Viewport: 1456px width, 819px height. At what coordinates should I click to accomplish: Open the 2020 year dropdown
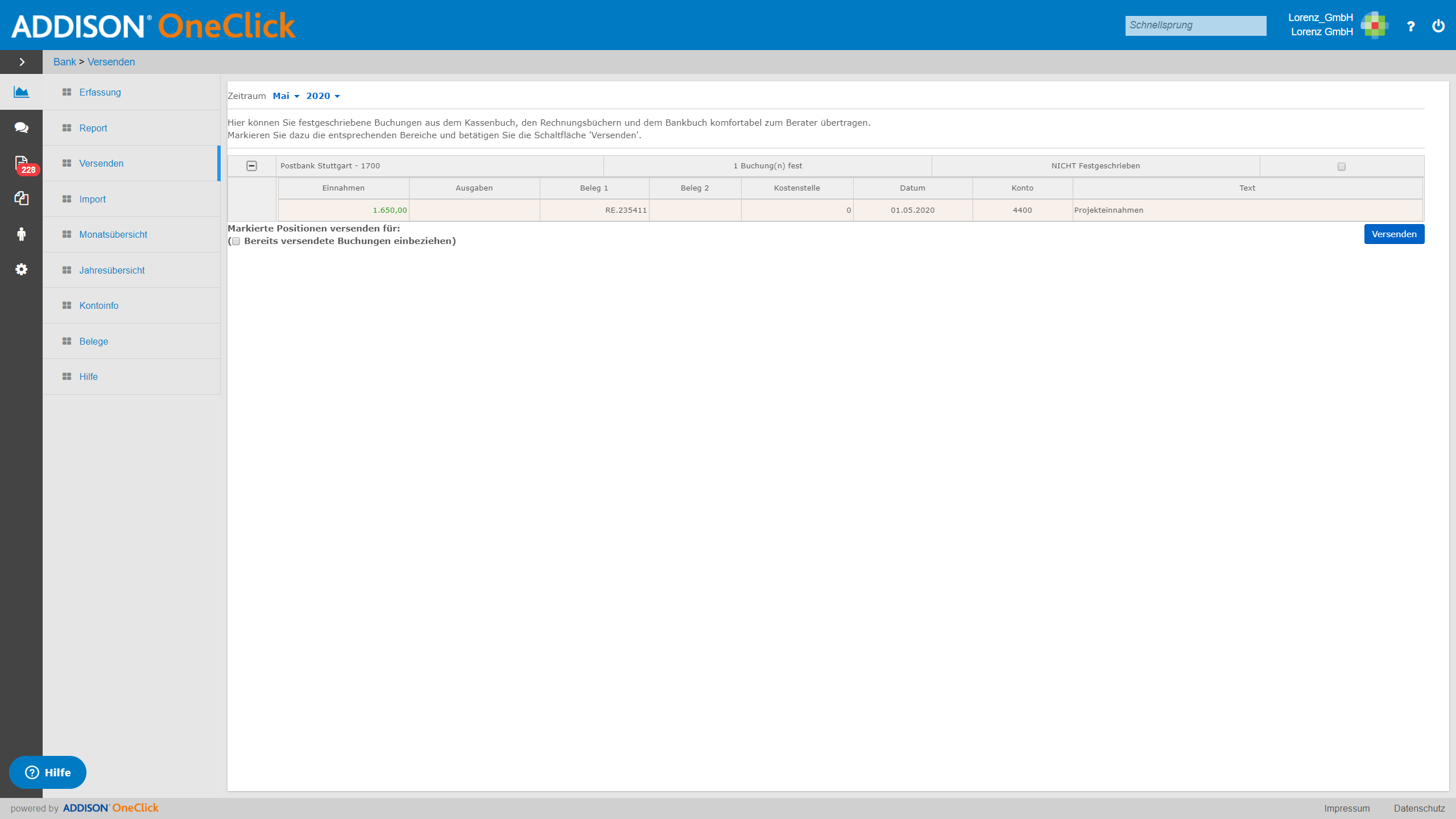click(x=322, y=96)
